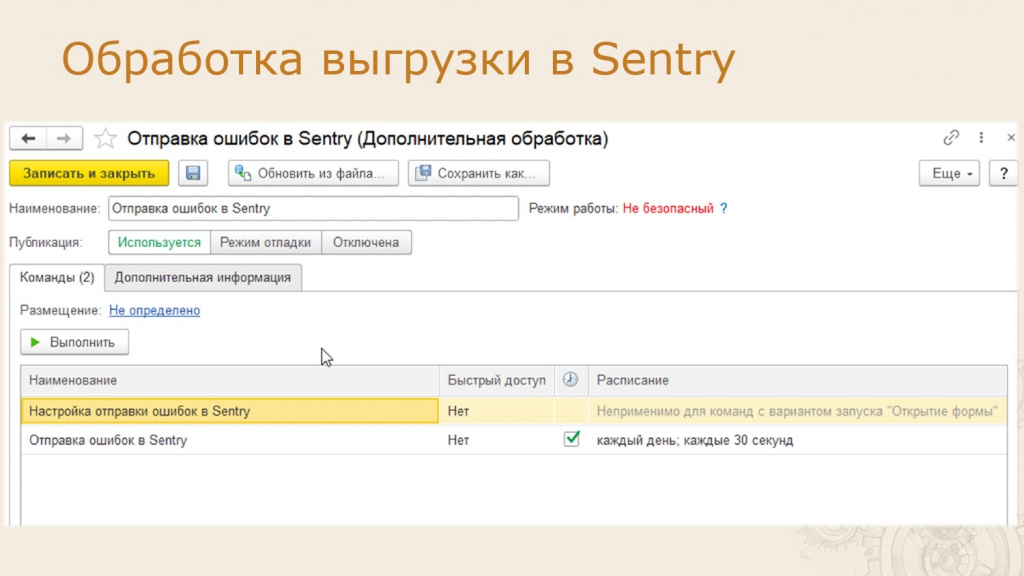Click the Быстрый доступ column header
This screenshot has height=576, width=1024.
[x=496, y=380]
